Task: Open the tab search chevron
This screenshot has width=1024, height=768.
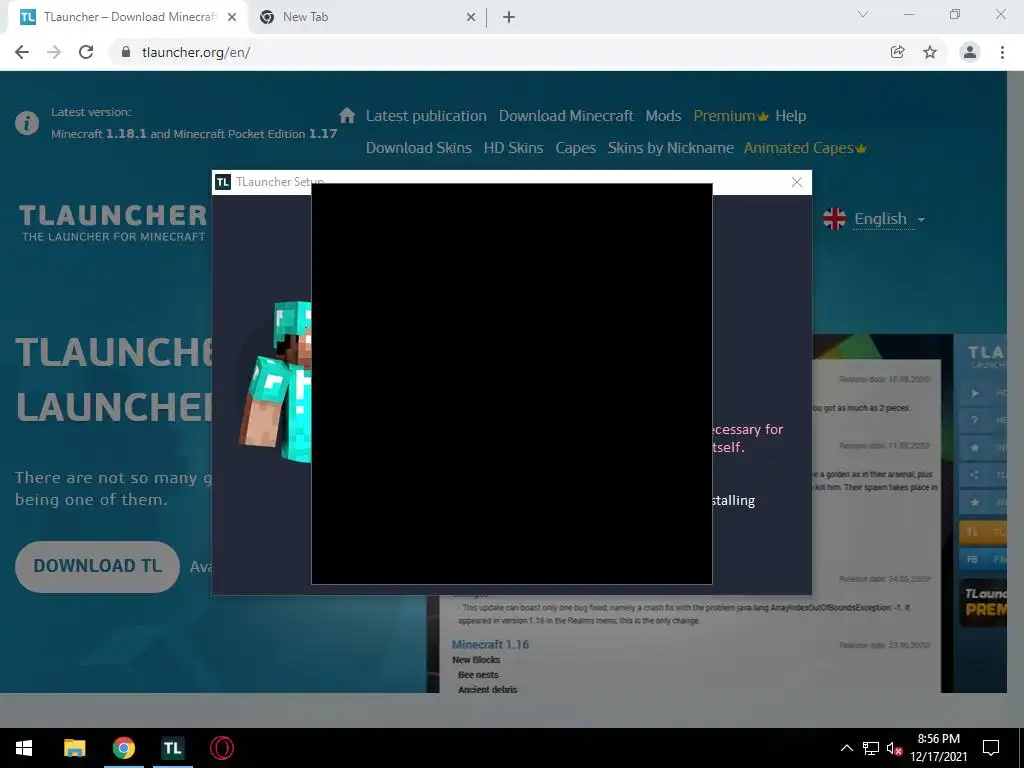Action: (863, 14)
